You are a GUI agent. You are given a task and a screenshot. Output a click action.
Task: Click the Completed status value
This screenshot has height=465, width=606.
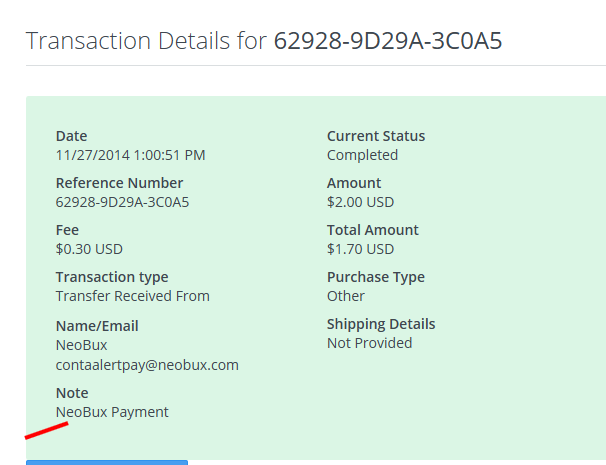(x=362, y=155)
